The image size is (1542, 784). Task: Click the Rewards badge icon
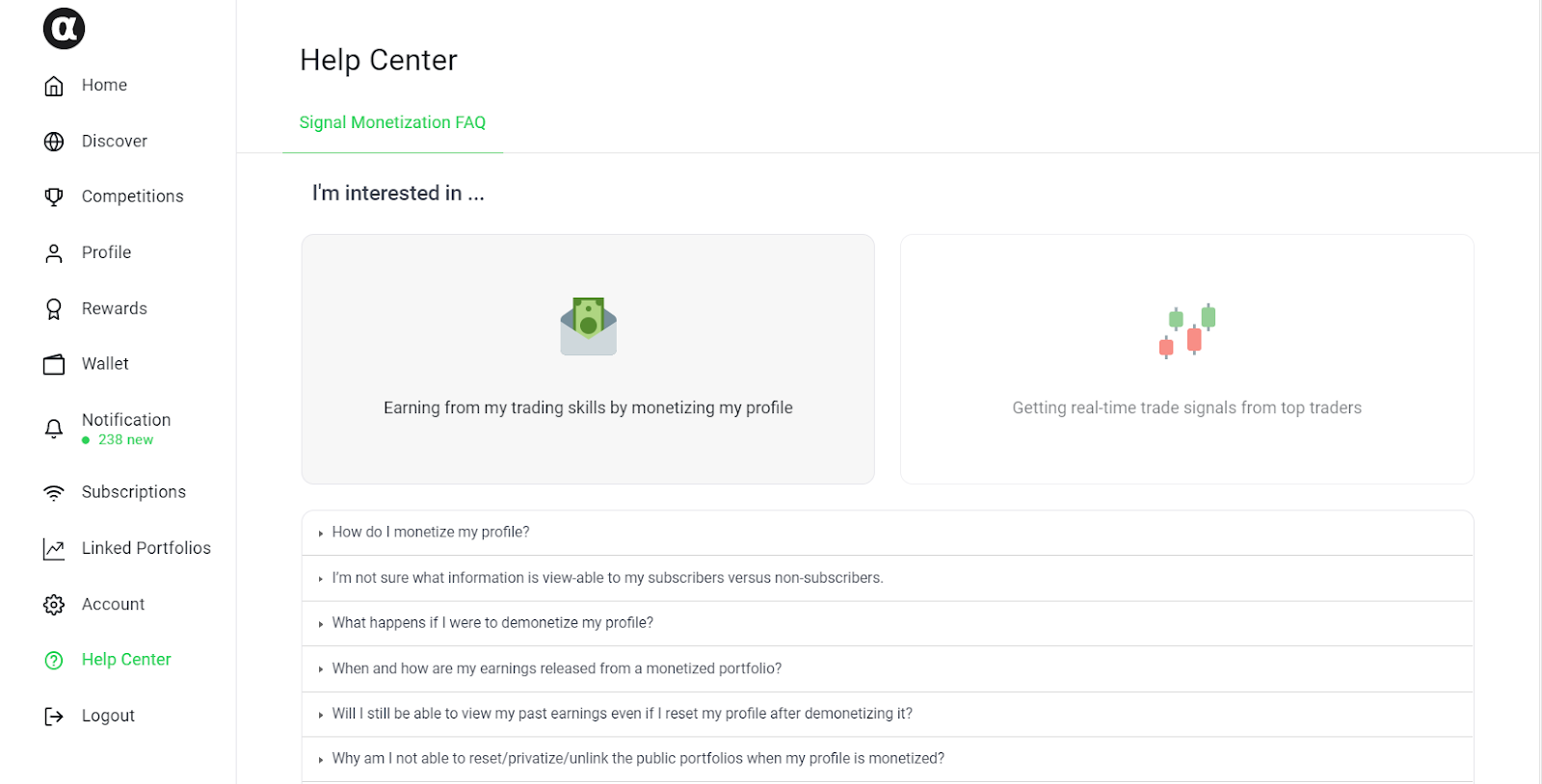point(54,309)
